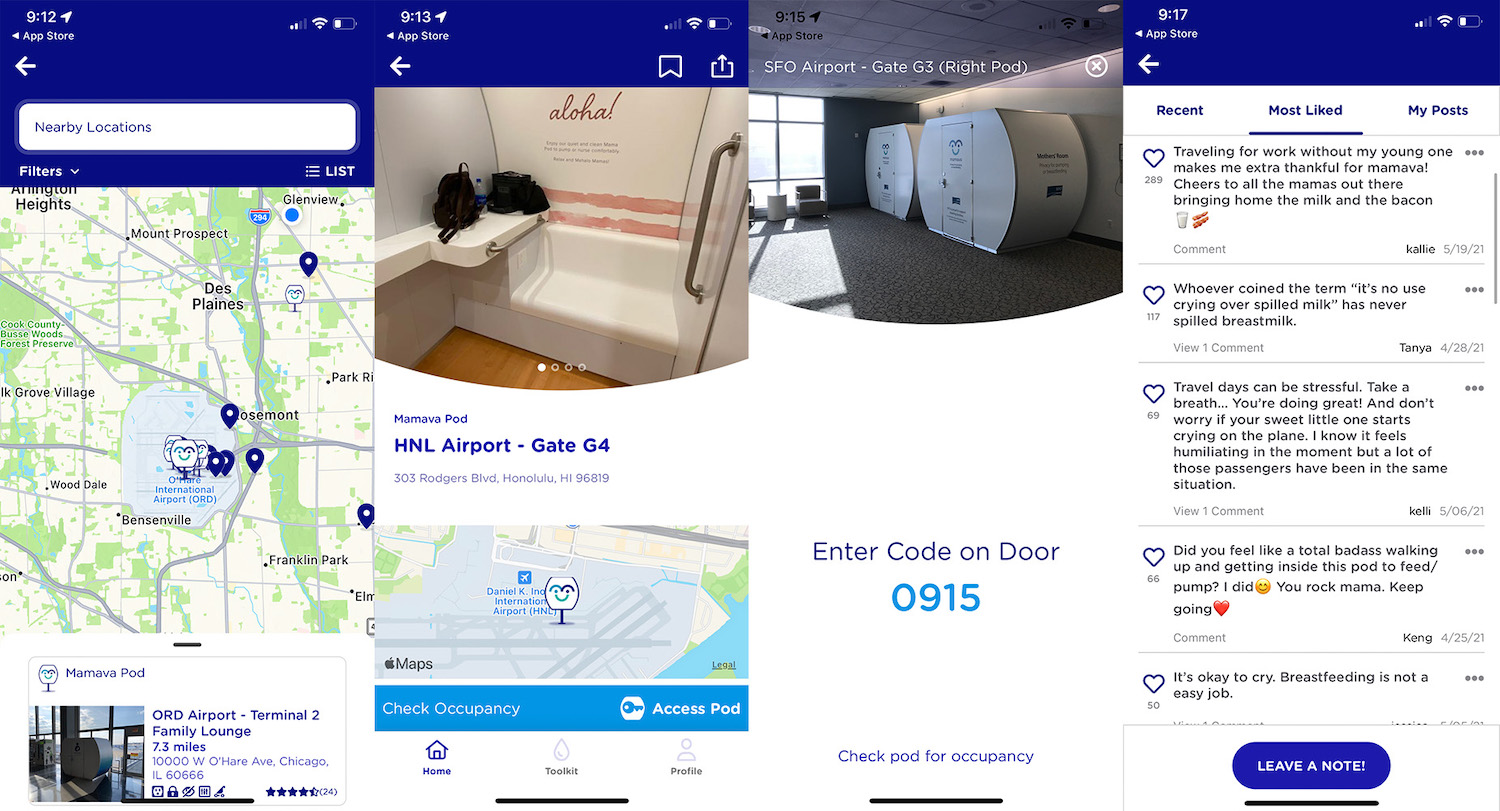Like Tanya's spilled breastmilk note
The width and height of the screenshot is (1500, 811).
[1154, 295]
